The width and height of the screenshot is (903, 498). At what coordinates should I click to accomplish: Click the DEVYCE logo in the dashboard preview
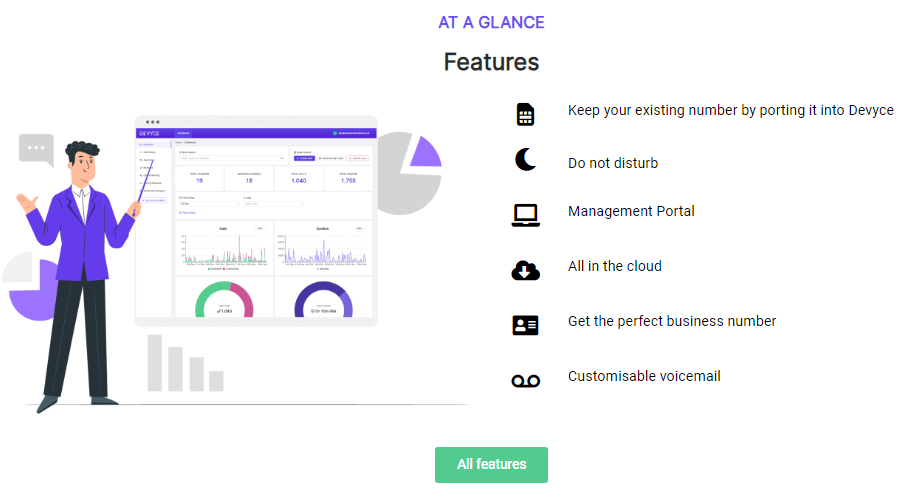(150, 133)
